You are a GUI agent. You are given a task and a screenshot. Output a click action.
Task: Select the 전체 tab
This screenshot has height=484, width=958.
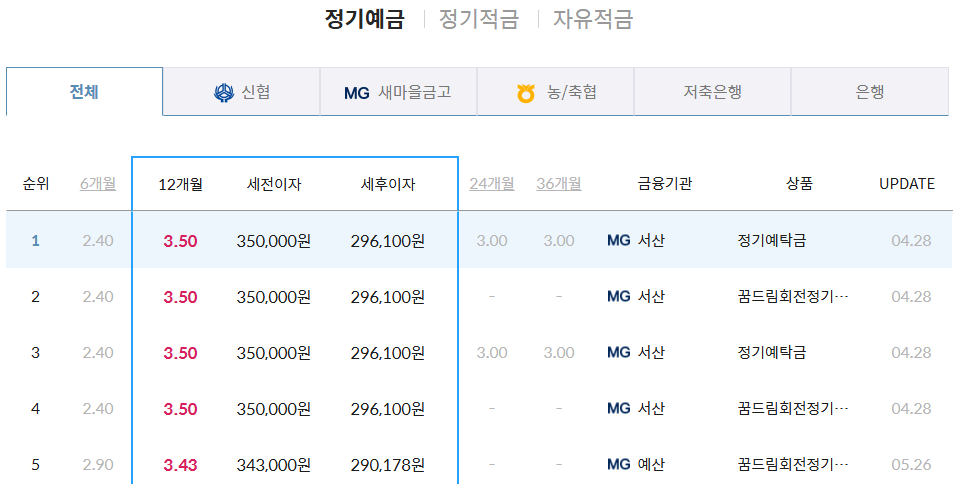click(84, 92)
